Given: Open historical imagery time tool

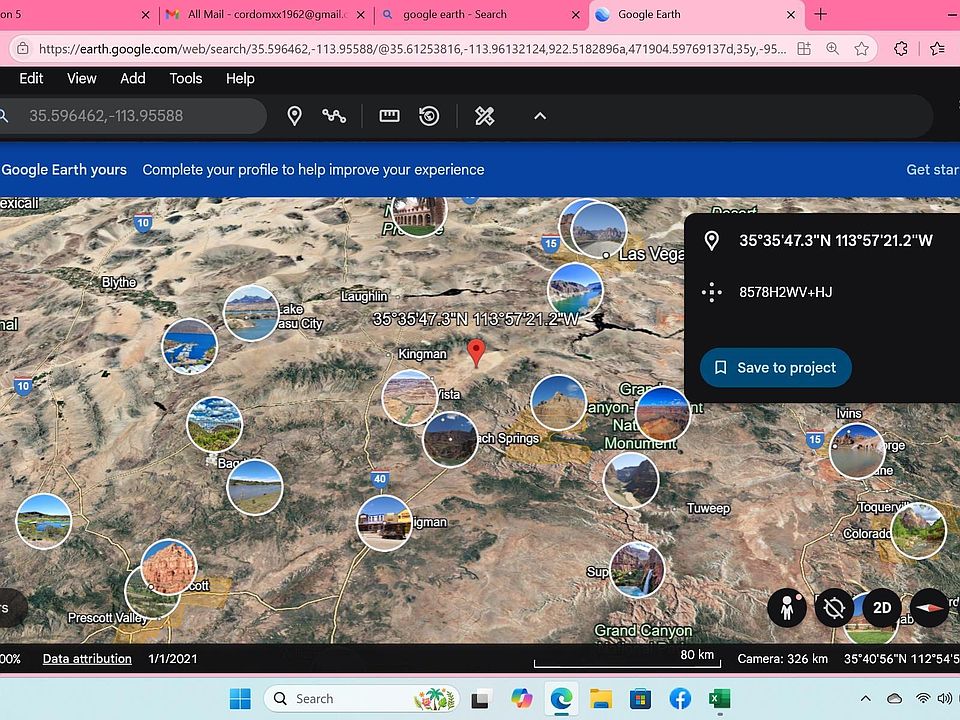Looking at the screenshot, I should pos(429,116).
